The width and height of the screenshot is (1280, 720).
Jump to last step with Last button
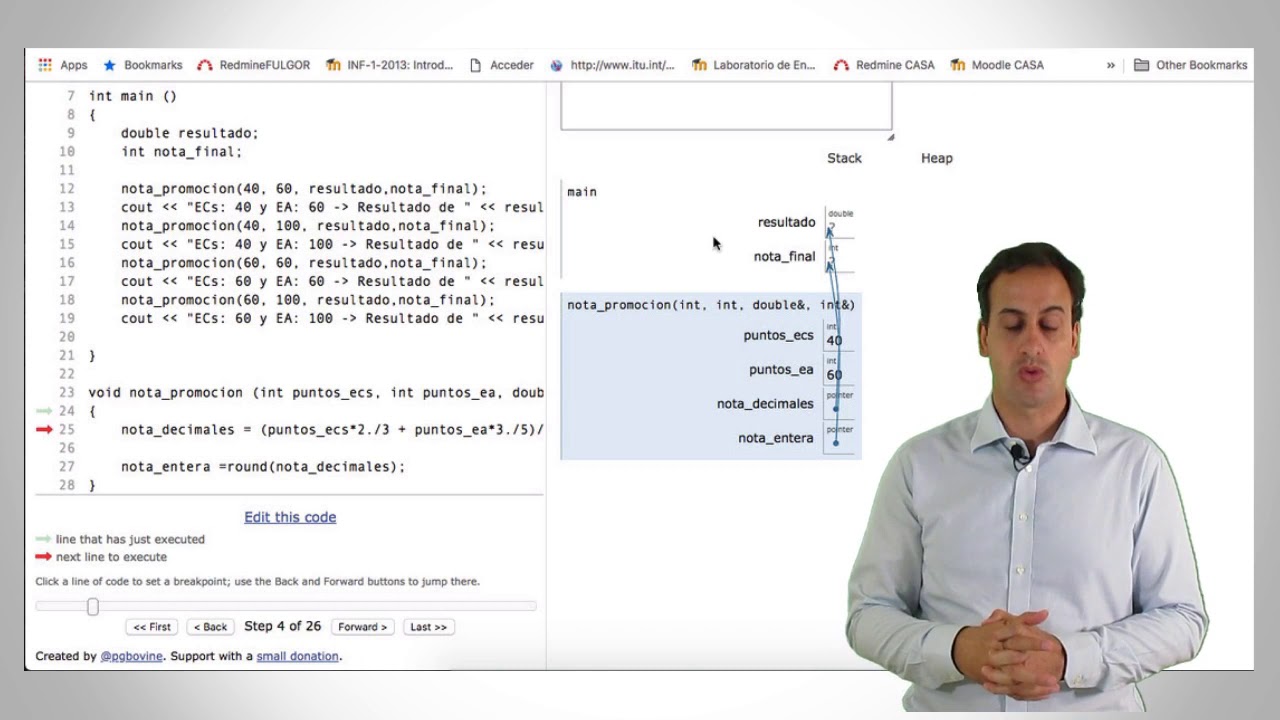click(428, 627)
